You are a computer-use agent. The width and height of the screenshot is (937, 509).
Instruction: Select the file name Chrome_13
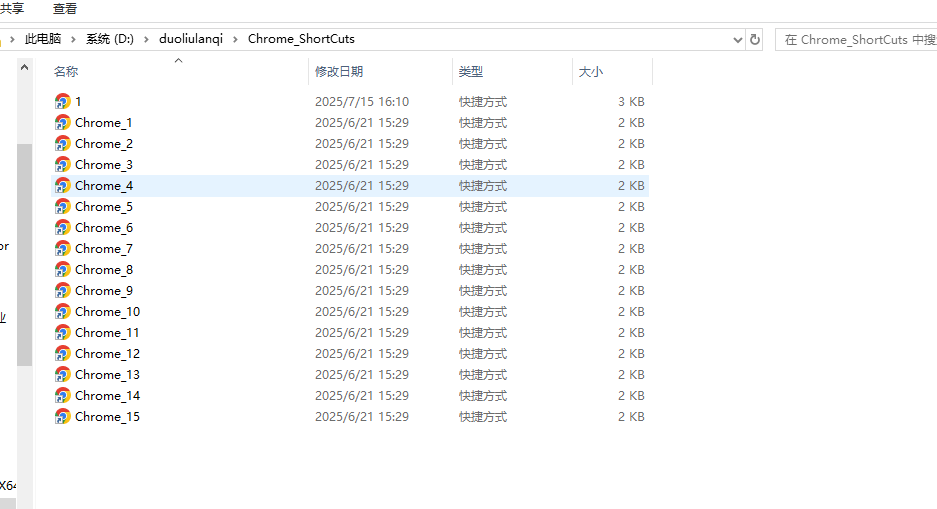click(x=108, y=375)
